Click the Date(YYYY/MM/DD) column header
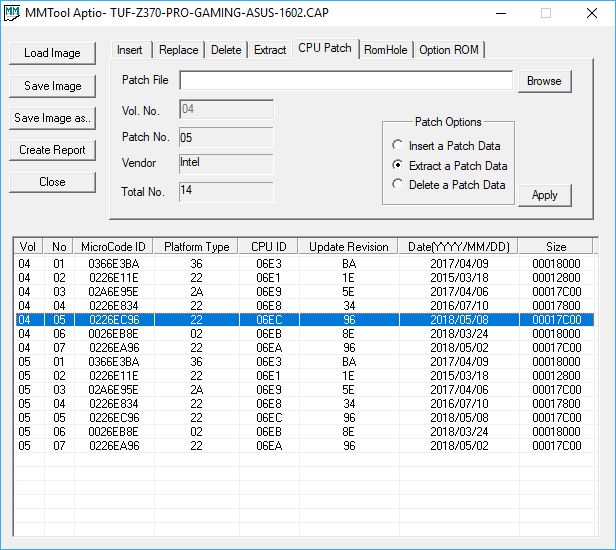The height and width of the screenshot is (550, 616). click(x=459, y=247)
